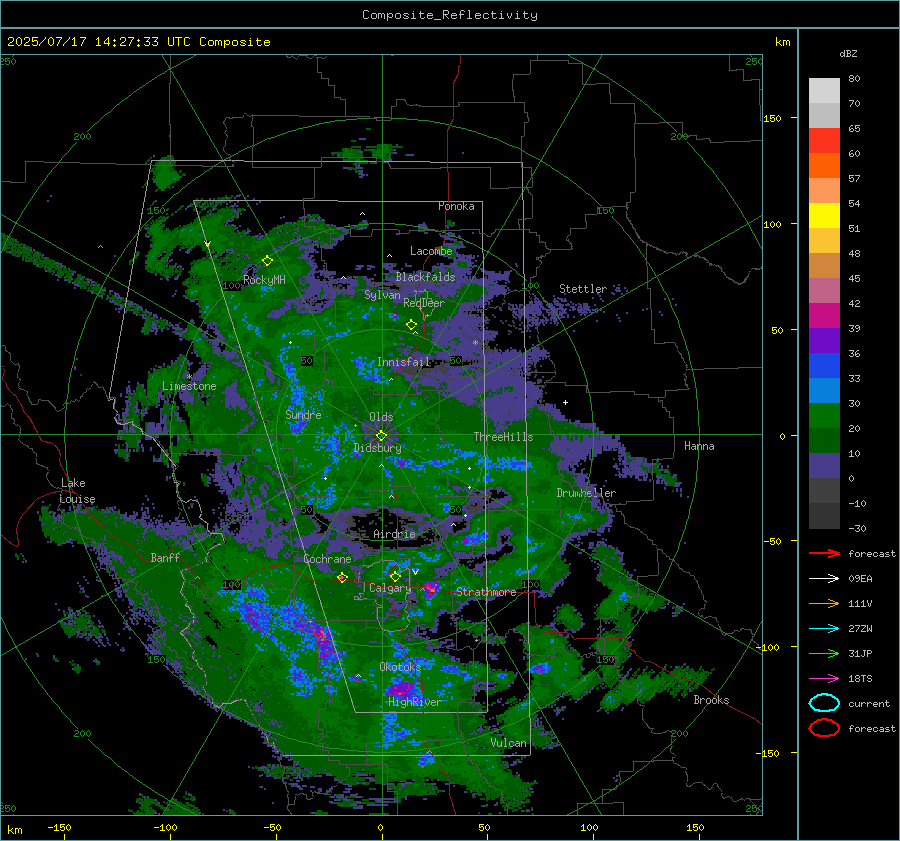Select the violet purple swatch in the dBZ scale
Image resolution: width=900 pixels, height=841 pixels.
click(824, 341)
